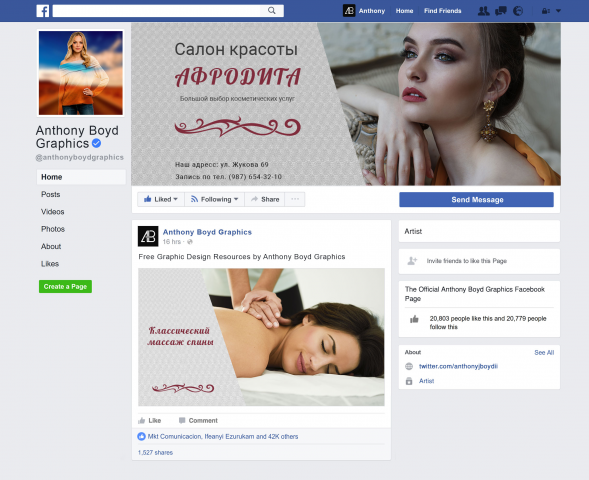Screen dimensions: 589x480
Task: Open the massage post image
Action: tap(261, 337)
